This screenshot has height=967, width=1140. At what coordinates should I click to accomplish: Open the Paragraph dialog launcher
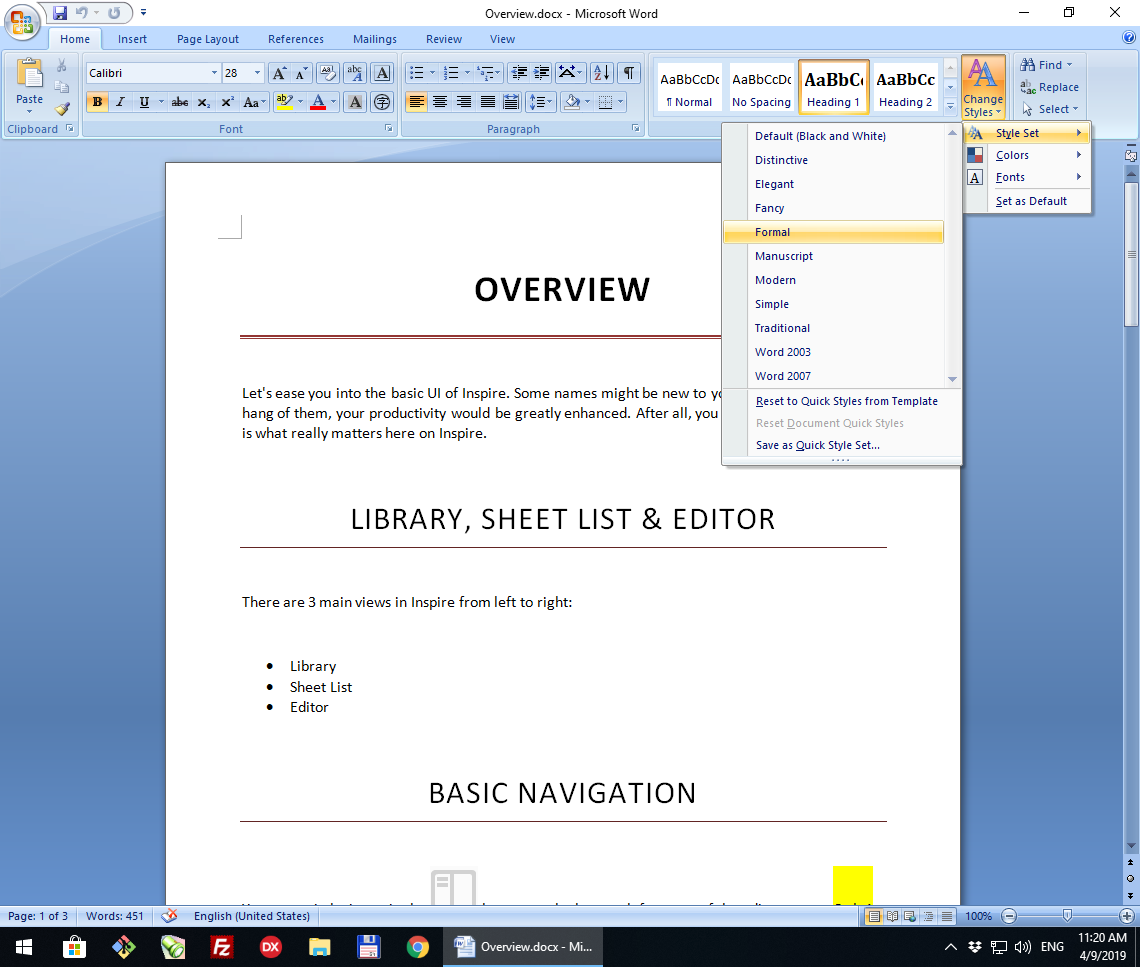tap(635, 128)
